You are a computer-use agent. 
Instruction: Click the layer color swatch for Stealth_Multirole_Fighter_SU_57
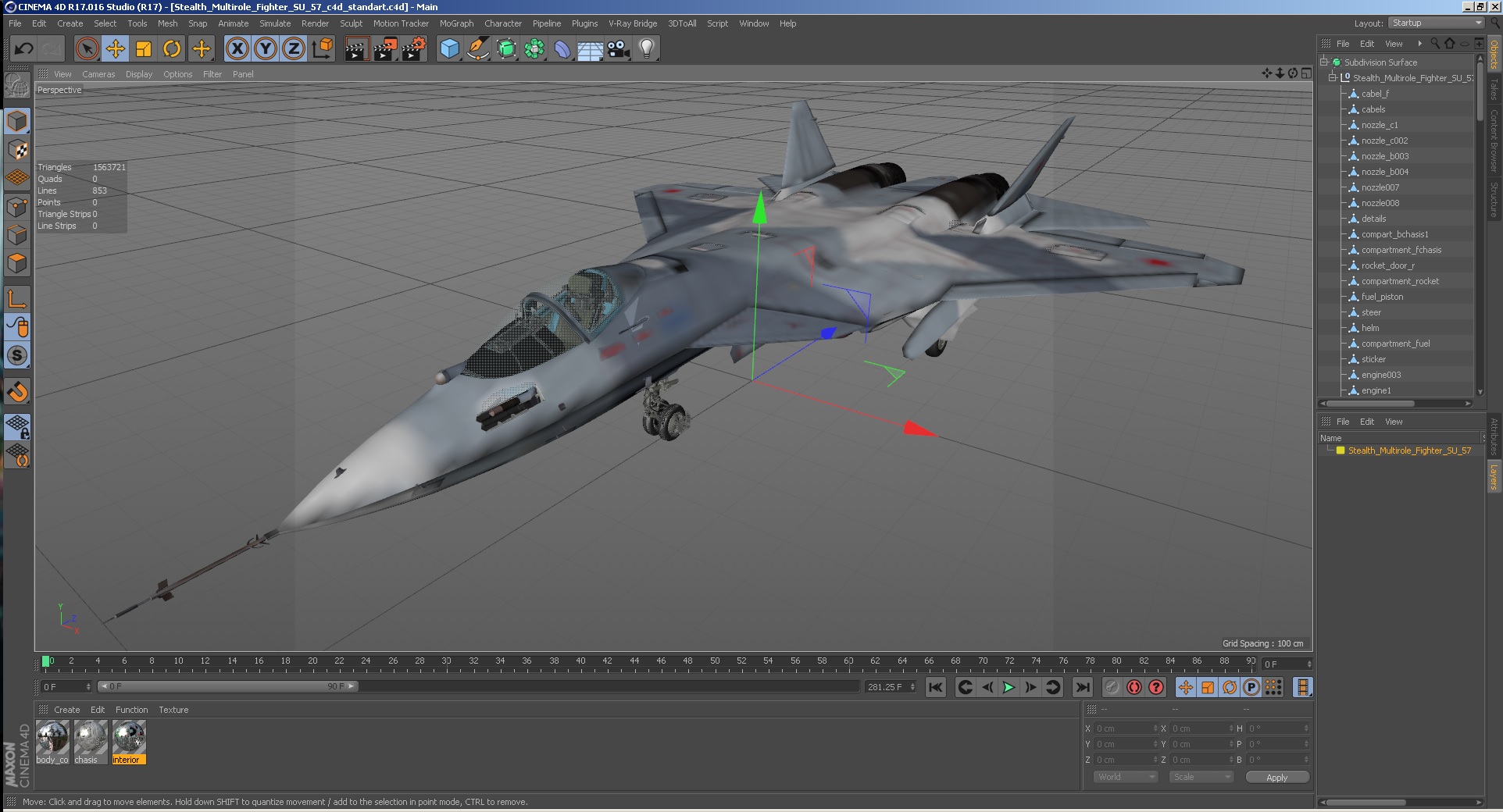coord(1341,451)
